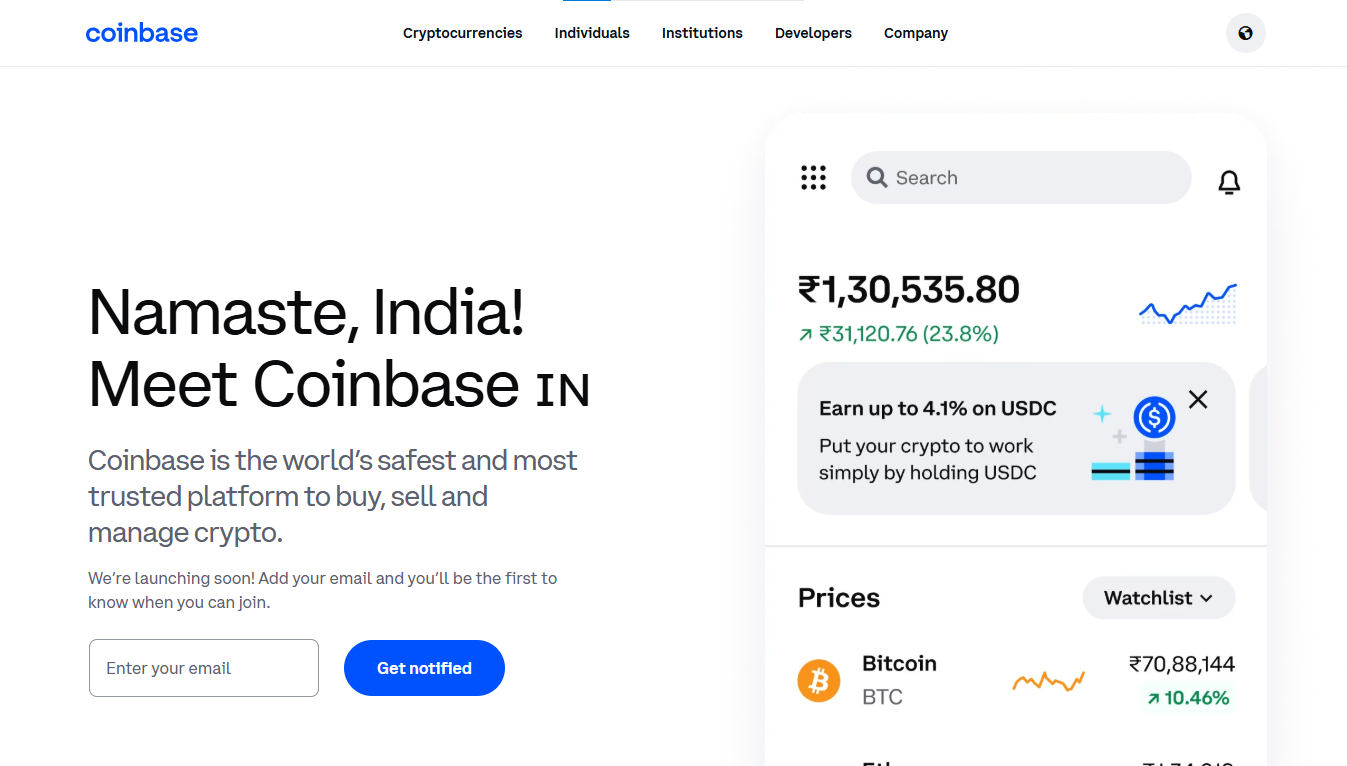Open the Developers menu
Screen dimensions: 1347x766
click(813, 33)
